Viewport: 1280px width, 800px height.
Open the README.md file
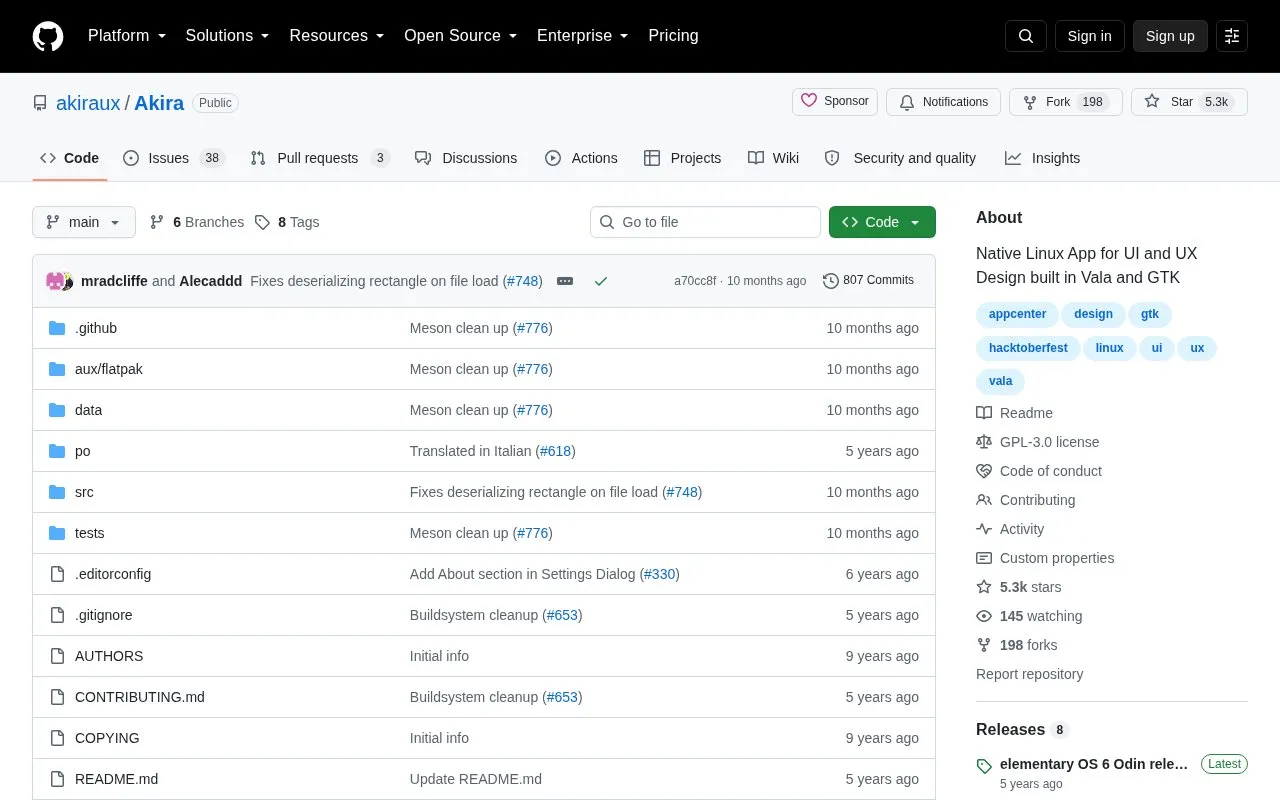point(116,779)
